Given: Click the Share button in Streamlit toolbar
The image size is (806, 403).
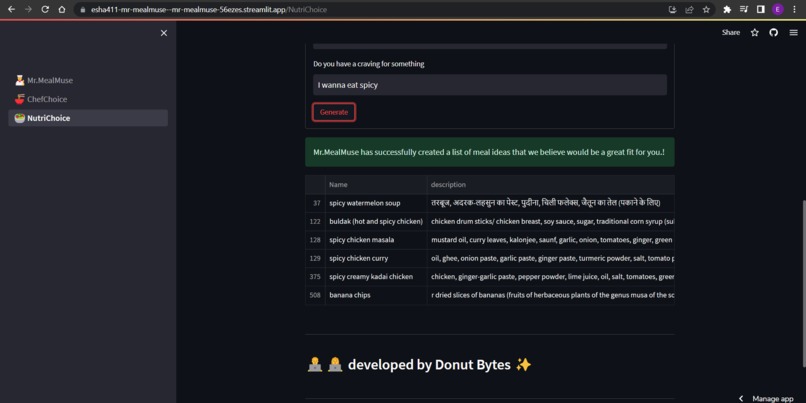Looking at the screenshot, I should [x=731, y=32].
